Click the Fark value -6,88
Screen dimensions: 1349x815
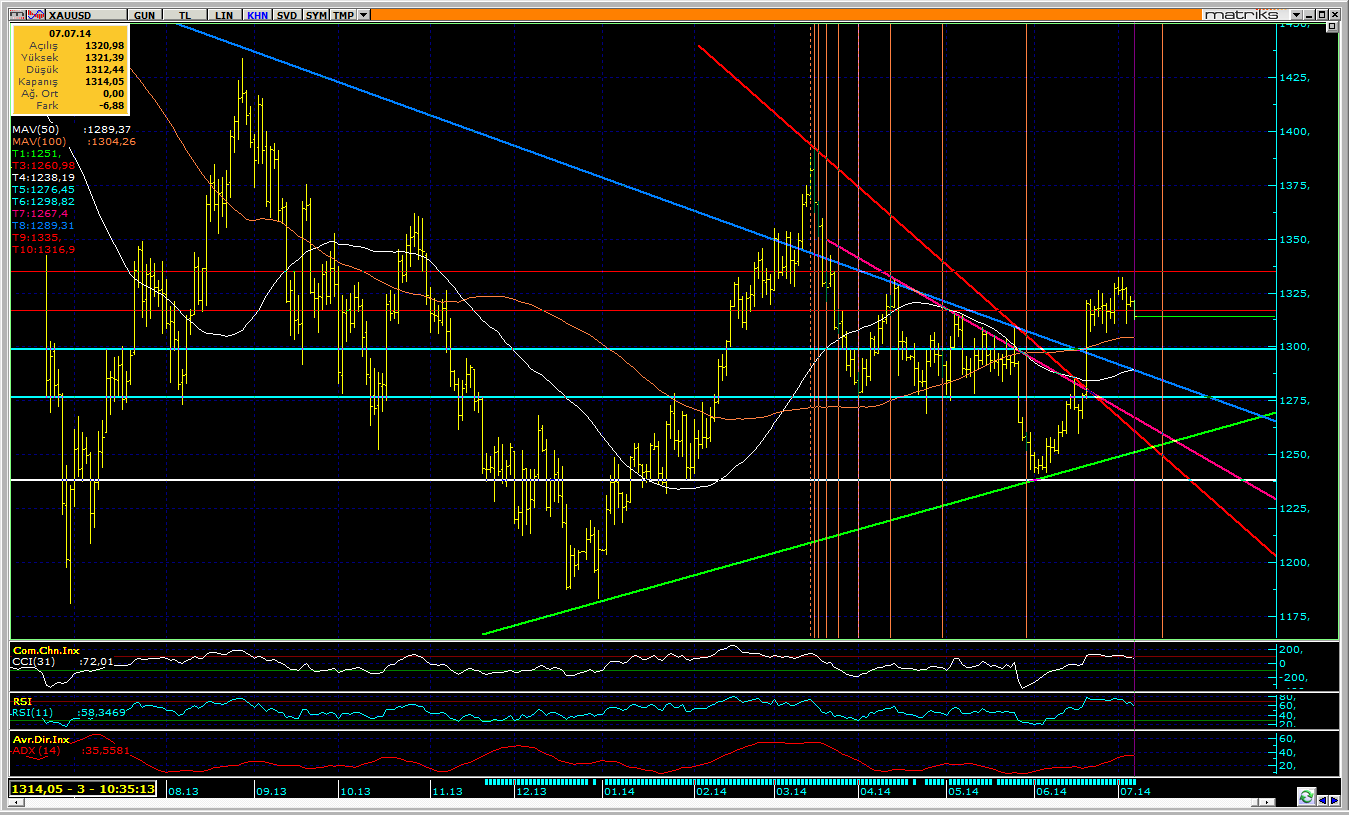[x=110, y=105]
